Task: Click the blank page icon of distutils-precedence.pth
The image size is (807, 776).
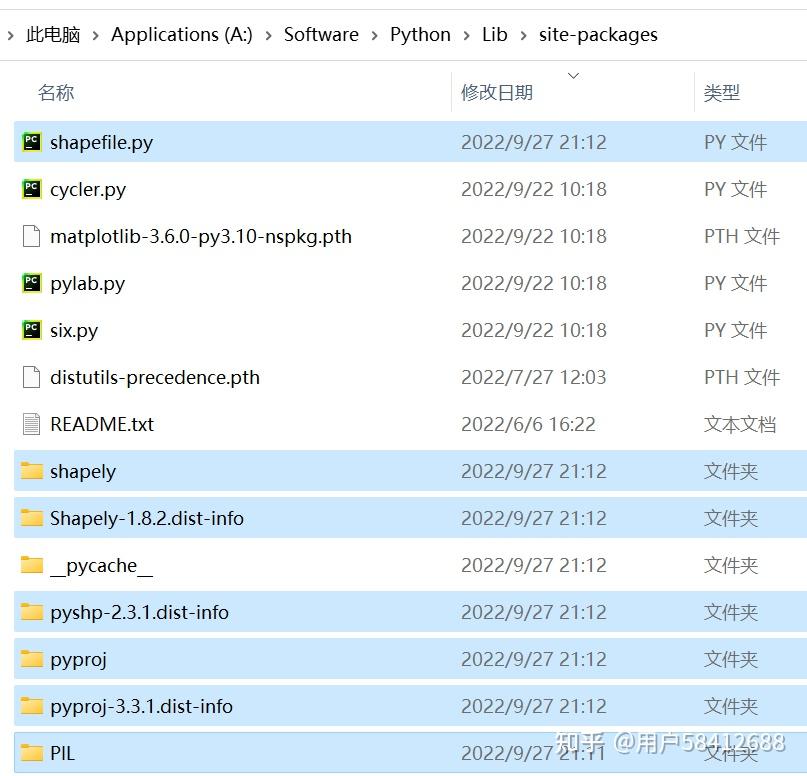Action: coord(31,377)
